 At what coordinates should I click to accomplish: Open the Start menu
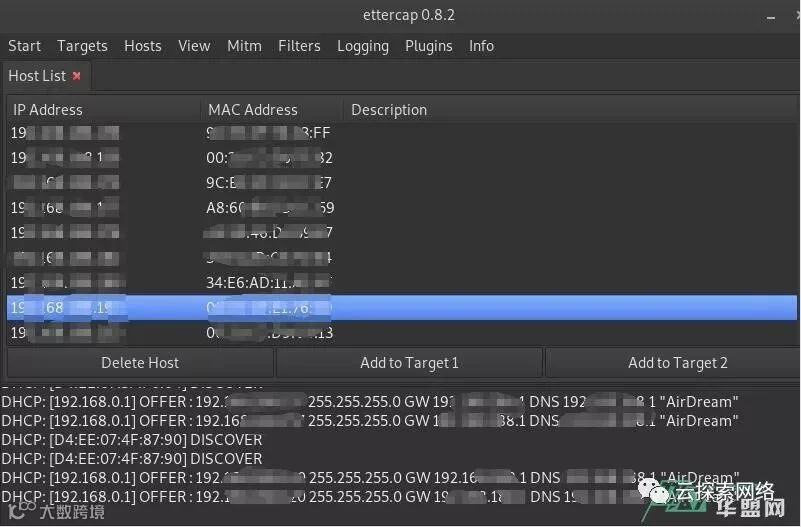coord(24,46)
